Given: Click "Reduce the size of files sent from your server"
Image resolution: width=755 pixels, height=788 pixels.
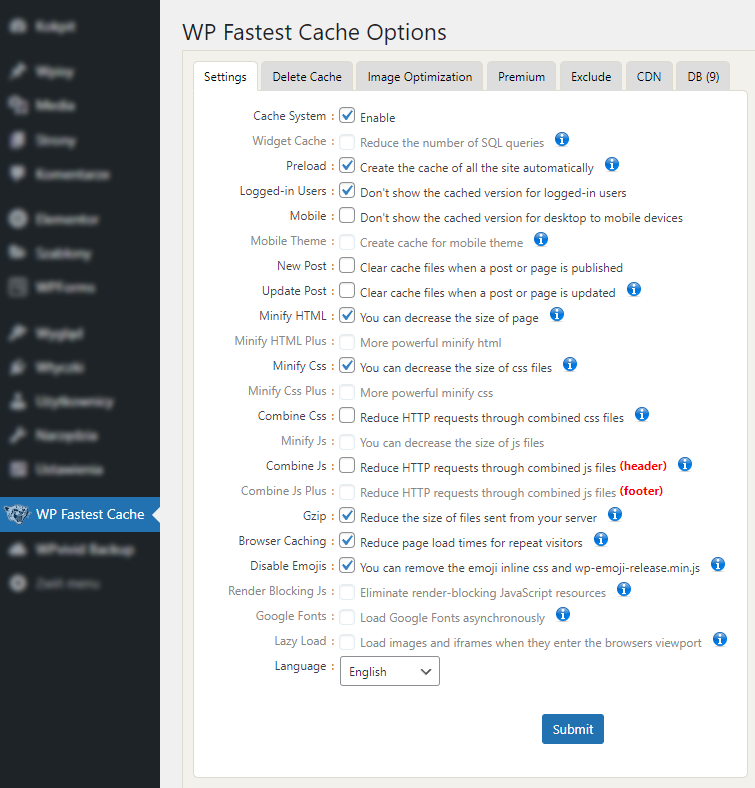Looking at the screenshot, I should click(x=478, y=518).
